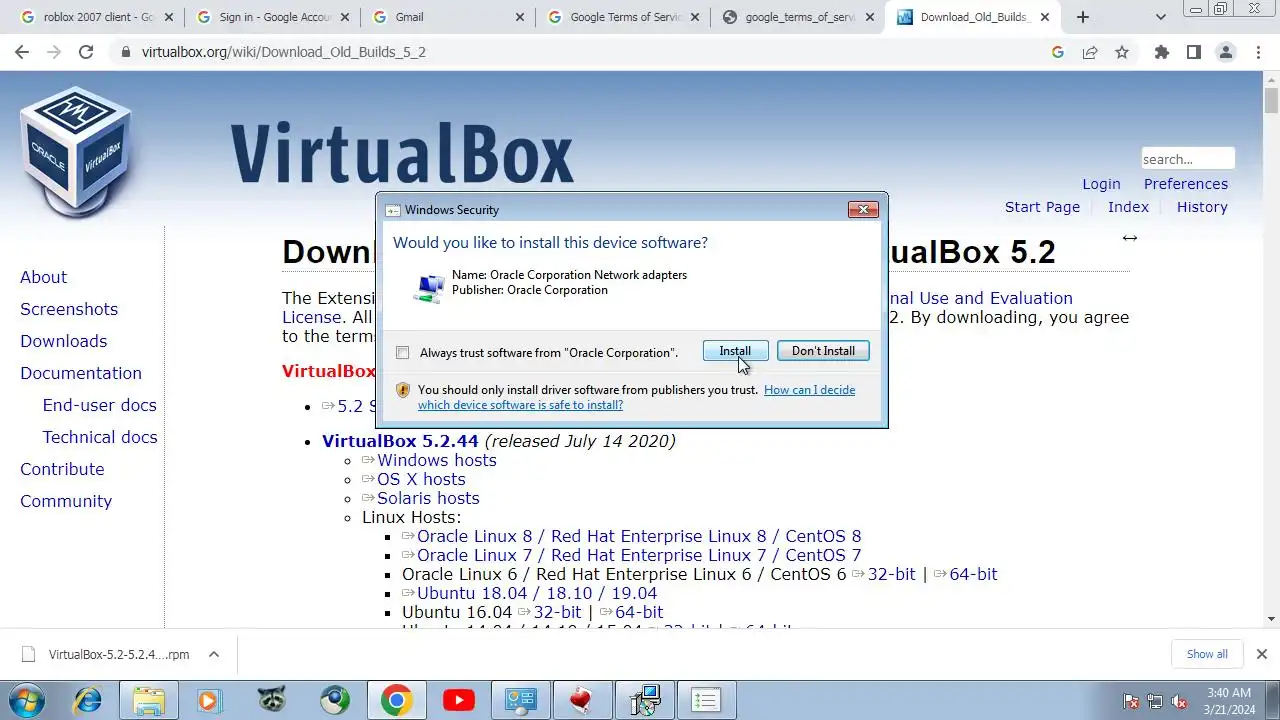Go back in Chrome
Screen dimensions: 1280x720
point(22,52)
